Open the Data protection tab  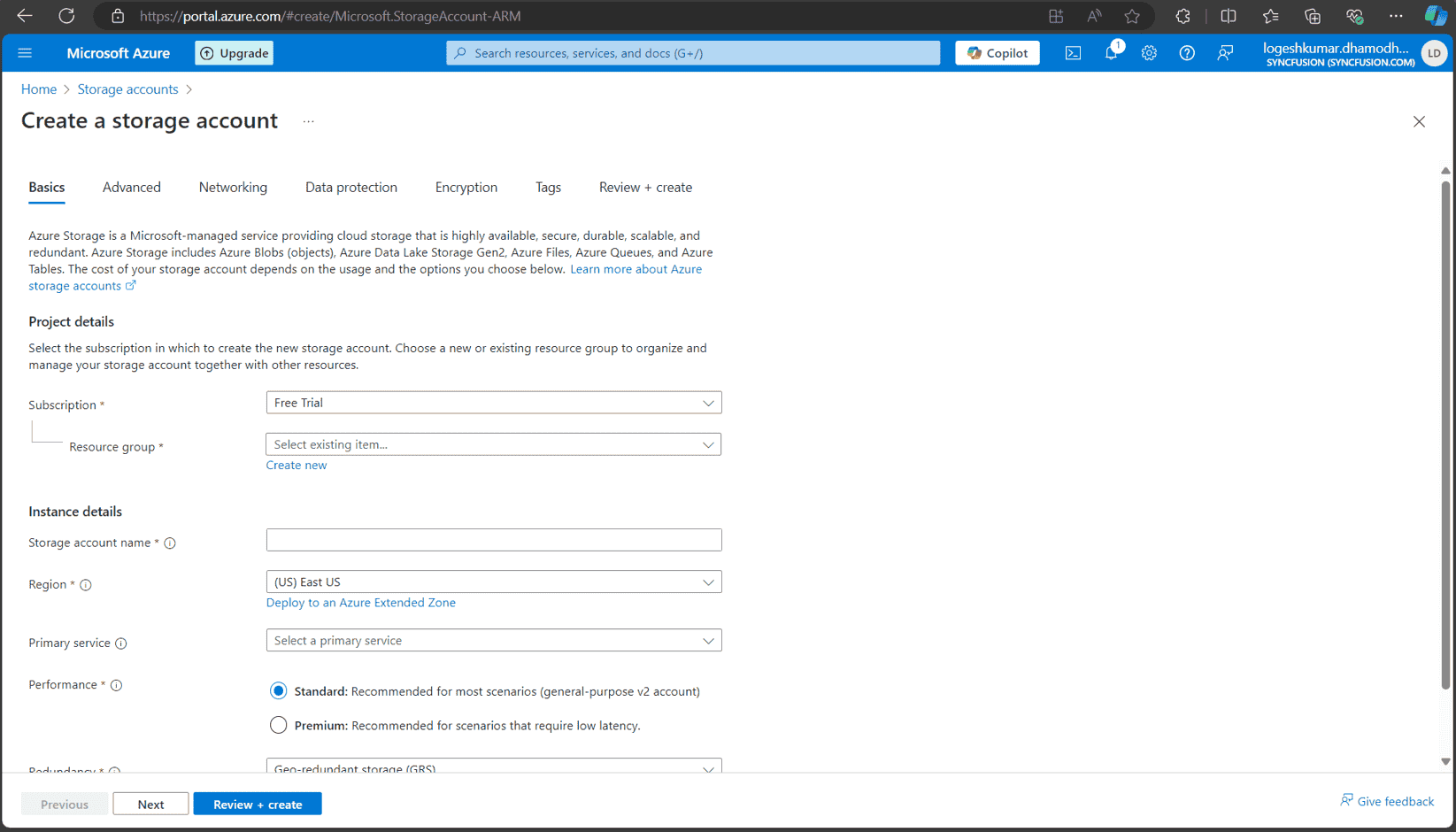tap(351, 187)
